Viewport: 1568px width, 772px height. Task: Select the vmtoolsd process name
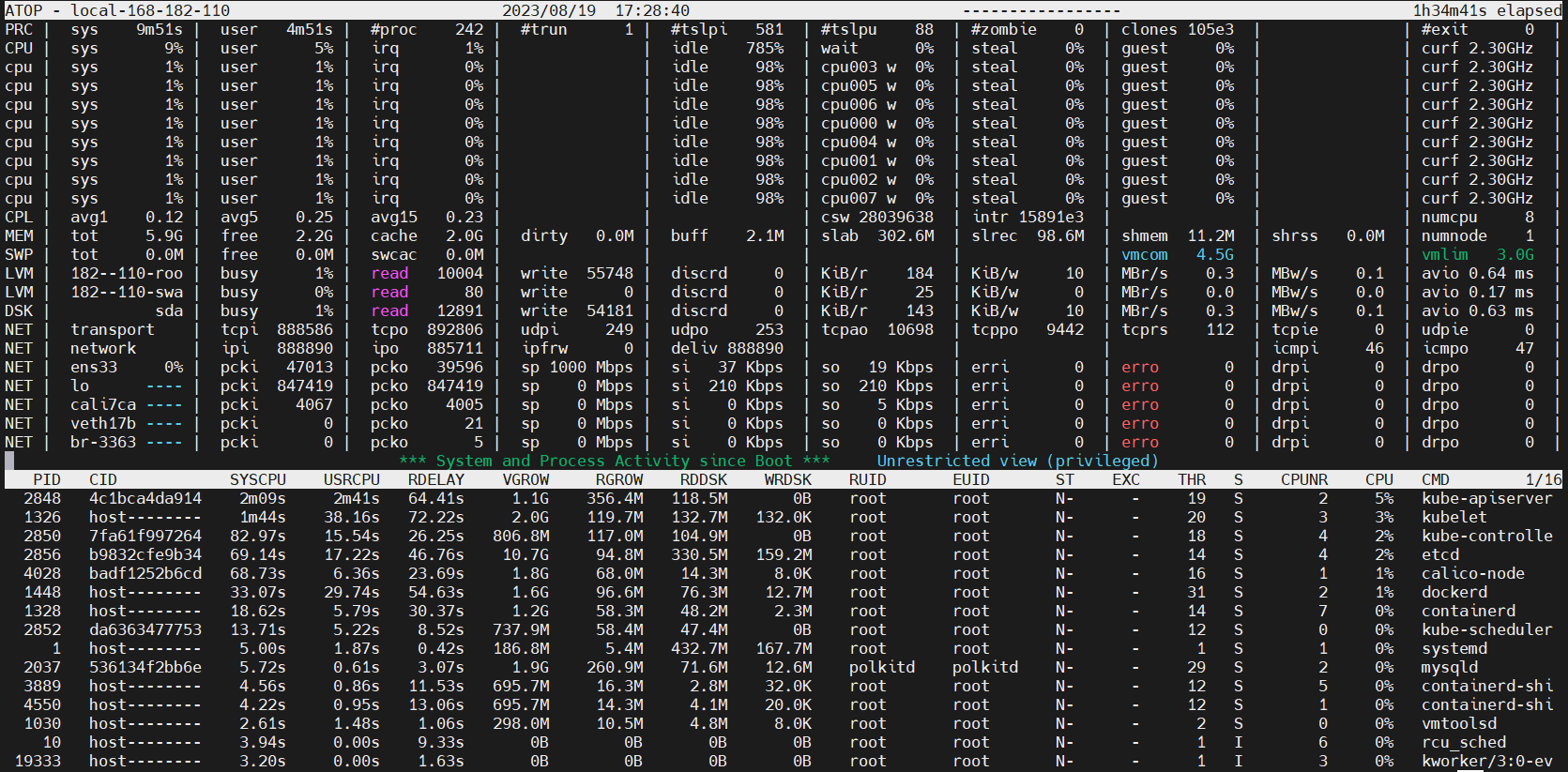pyautogui.click(x=1459, y=723)
